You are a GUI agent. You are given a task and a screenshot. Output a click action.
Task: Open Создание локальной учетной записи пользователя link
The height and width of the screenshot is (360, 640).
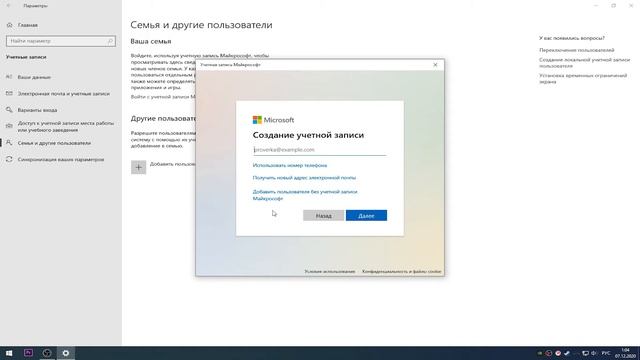coord(584,63)
